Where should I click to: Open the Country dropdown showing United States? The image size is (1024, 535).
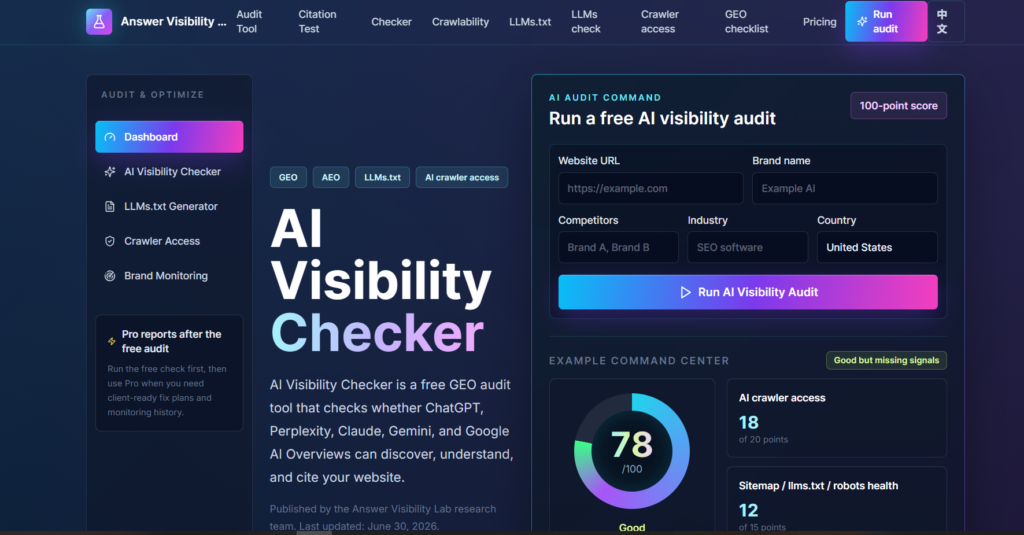pos(877,248)
